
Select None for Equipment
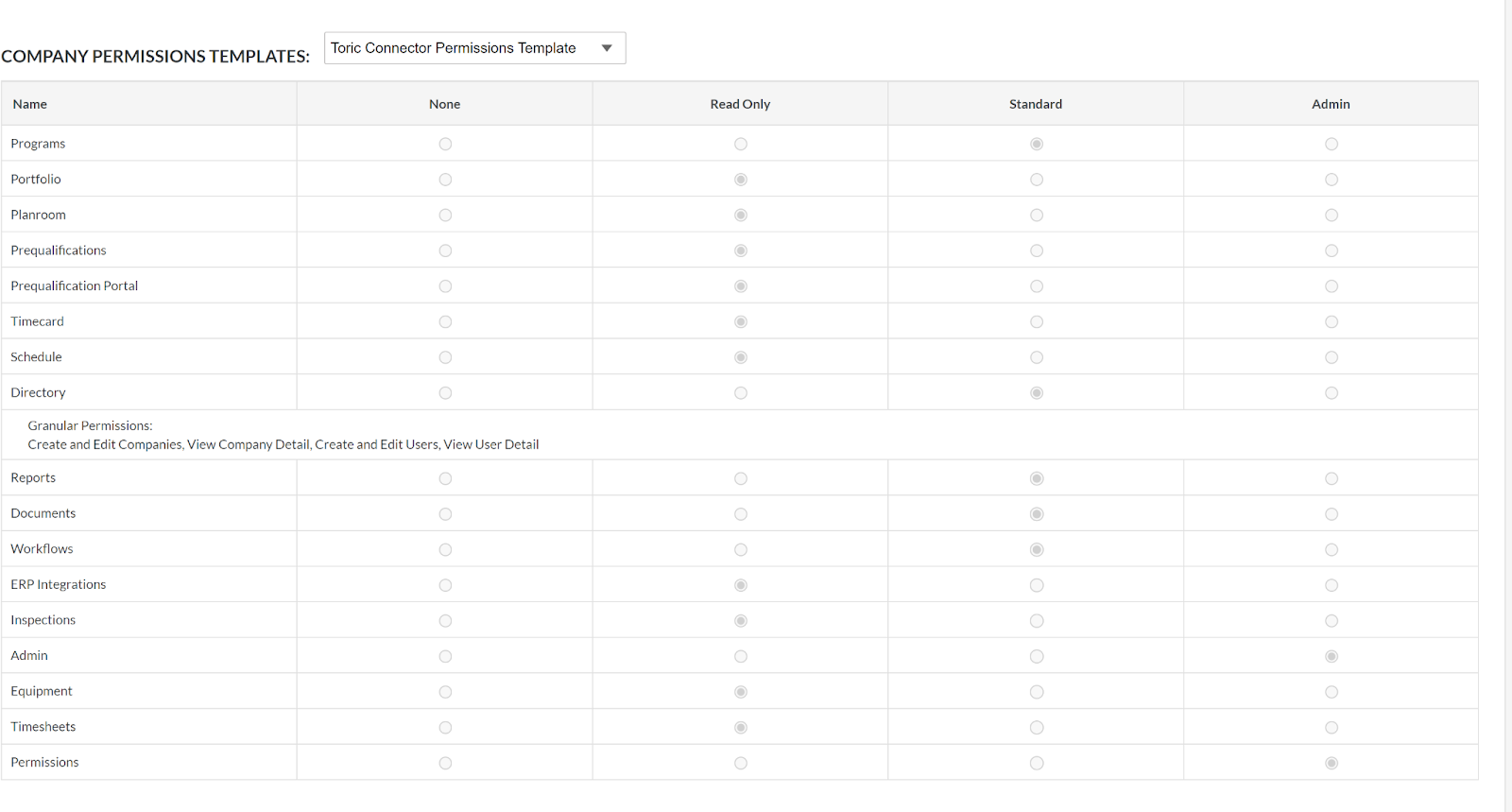click(445, 692)
